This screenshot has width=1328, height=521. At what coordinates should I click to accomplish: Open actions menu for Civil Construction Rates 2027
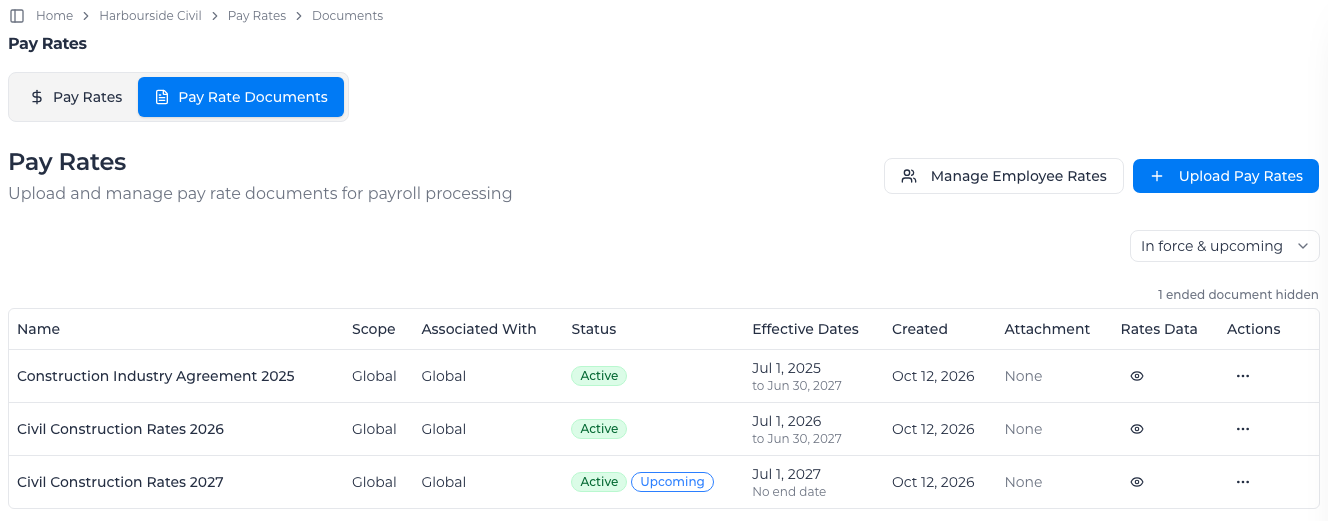1243,482
